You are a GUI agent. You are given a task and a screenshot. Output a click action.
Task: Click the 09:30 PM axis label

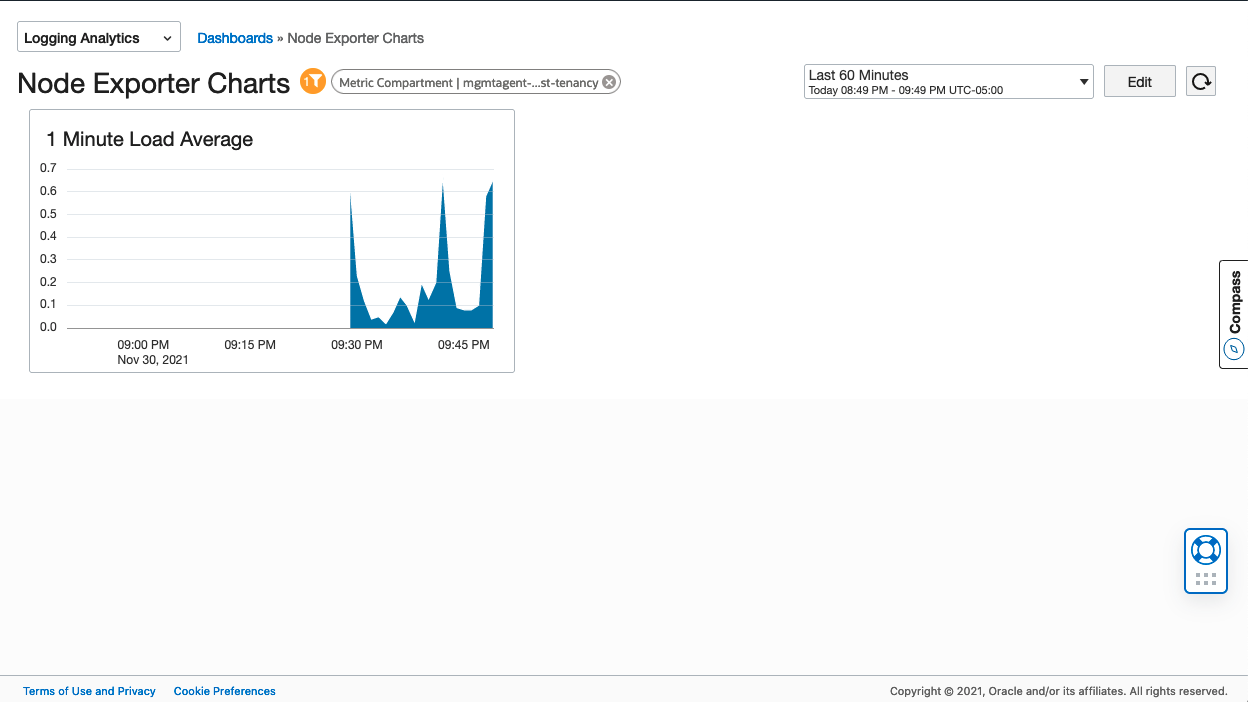tap(357, 344)
